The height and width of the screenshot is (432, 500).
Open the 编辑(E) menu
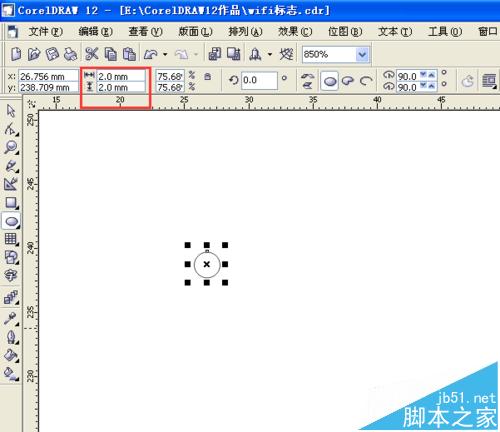(x=96, y=32)
